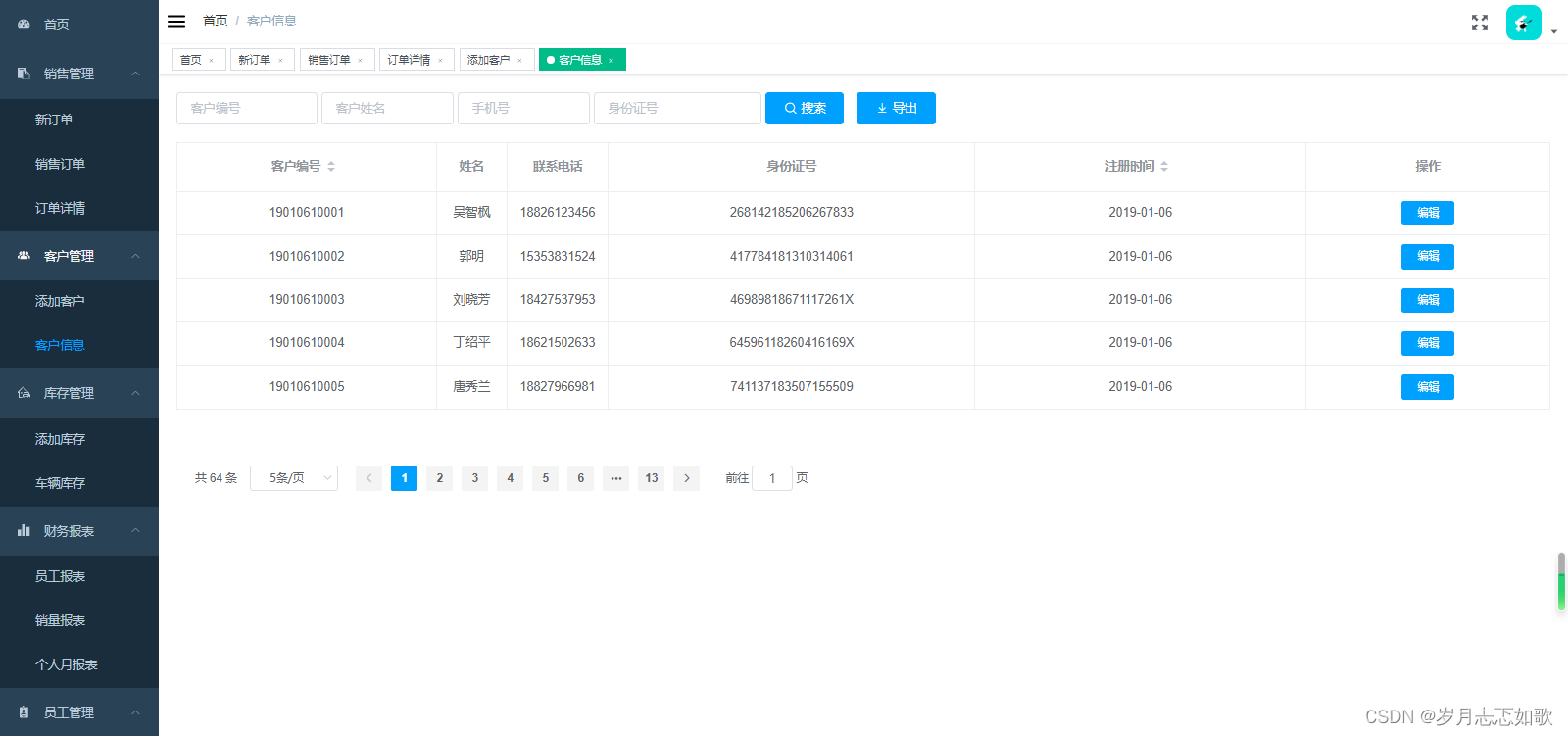
Task: Close the 订单详情 tab
Action: pyautogui.click(x=440, y=61)
